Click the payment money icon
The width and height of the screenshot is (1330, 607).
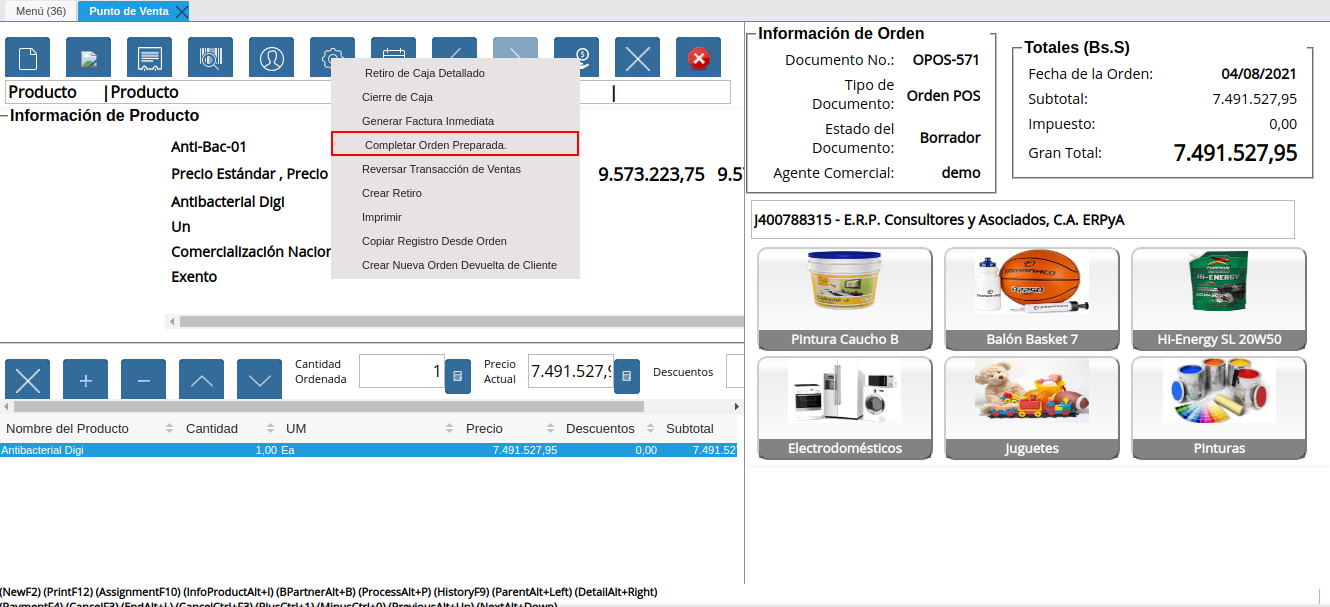[x=576, y=57]
